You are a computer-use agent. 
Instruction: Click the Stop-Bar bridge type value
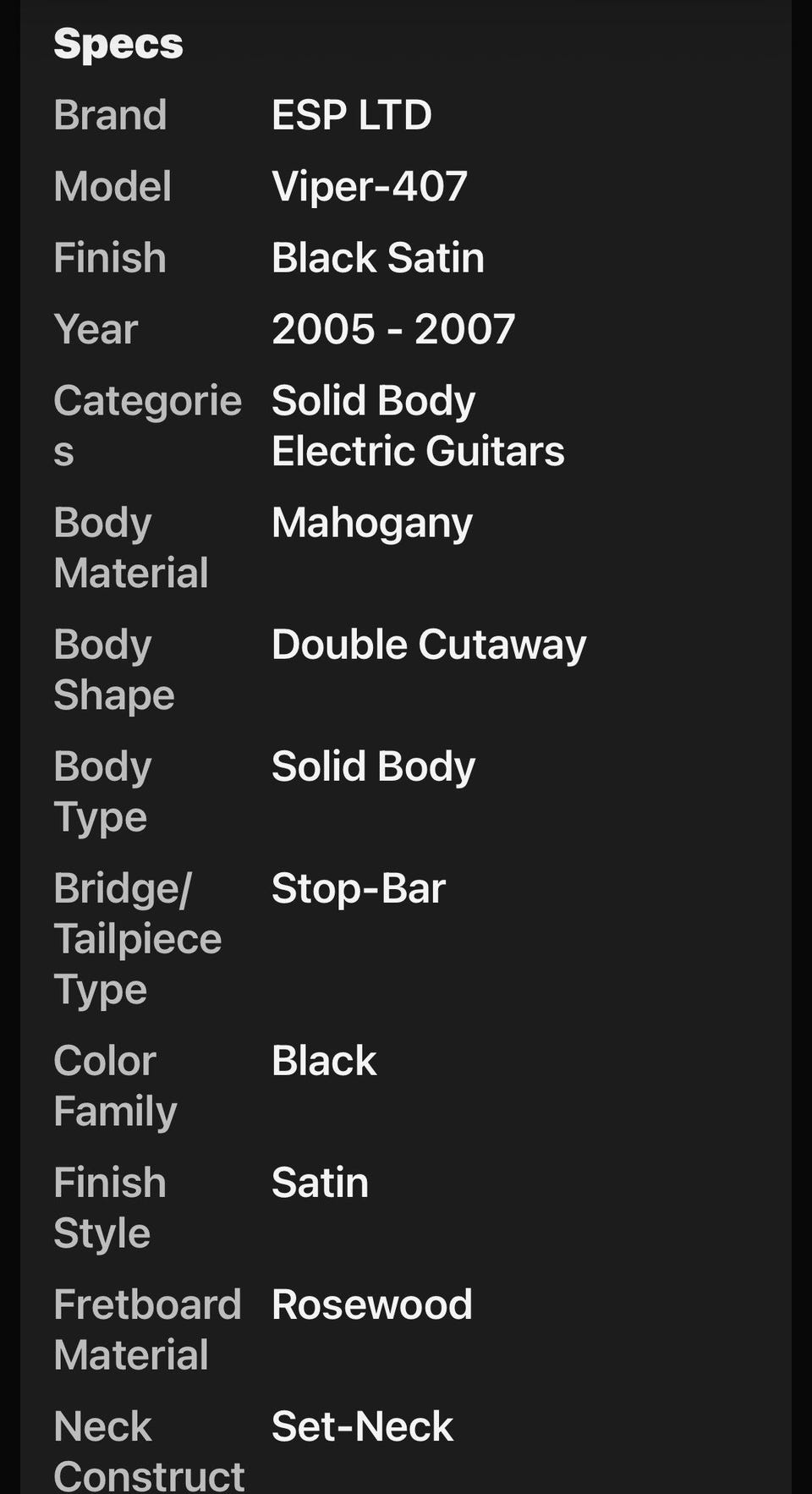pos(358,888)
